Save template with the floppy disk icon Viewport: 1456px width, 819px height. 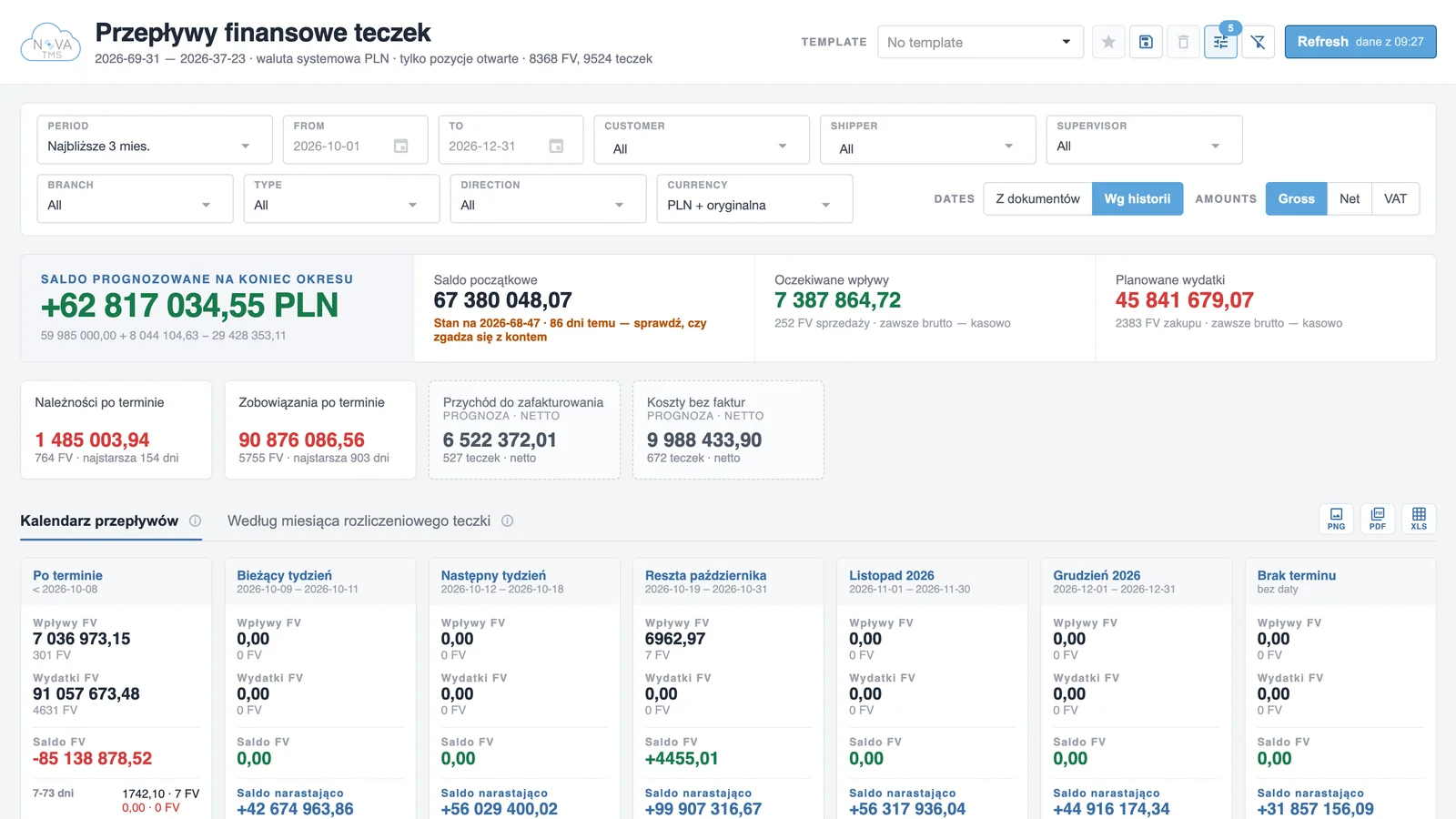click(1146, 42)
